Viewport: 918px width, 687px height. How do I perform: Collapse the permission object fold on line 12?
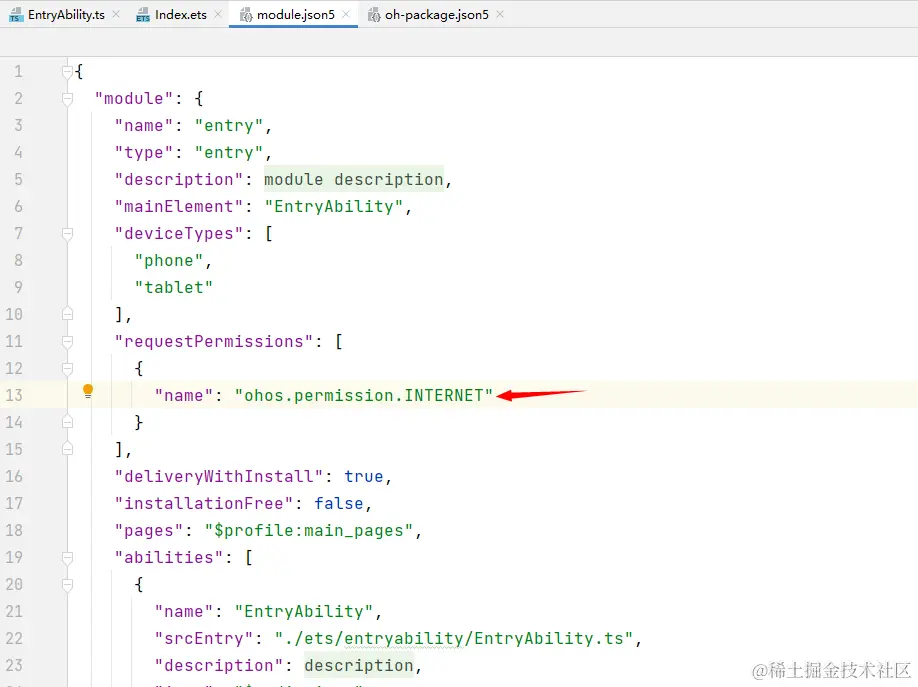point(67,368)
